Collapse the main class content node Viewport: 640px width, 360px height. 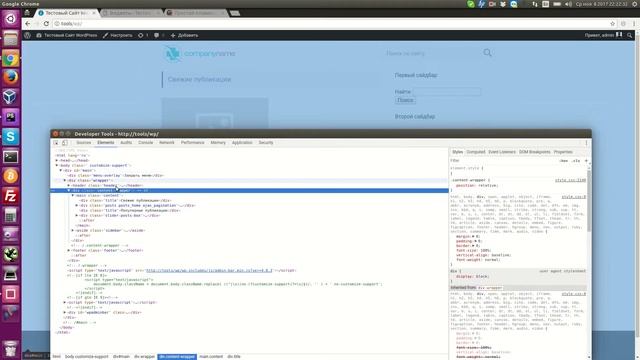click(x=73, y=196)
